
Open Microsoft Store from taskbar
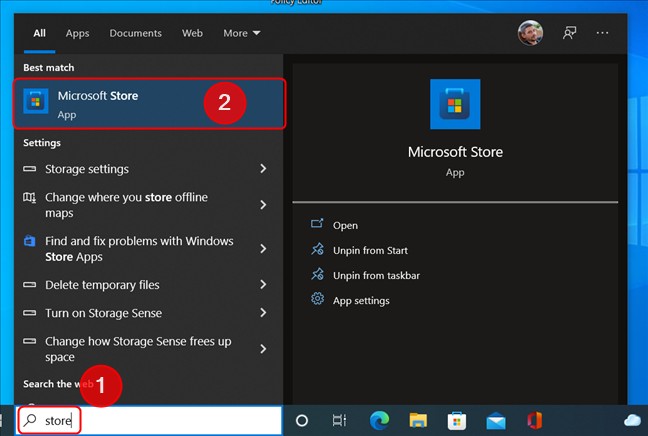(457, 421)
